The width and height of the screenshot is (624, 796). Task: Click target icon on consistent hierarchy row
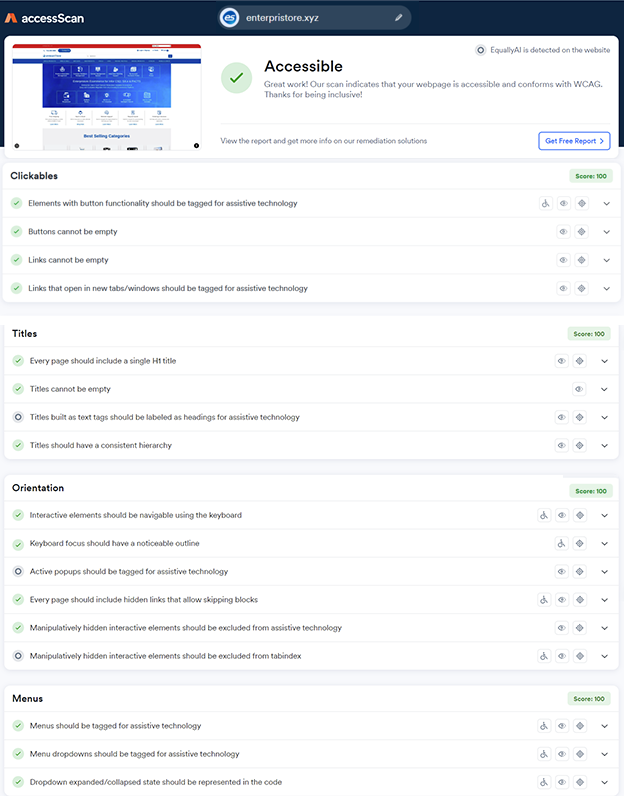pyautogui.click(x=580, y=446)
